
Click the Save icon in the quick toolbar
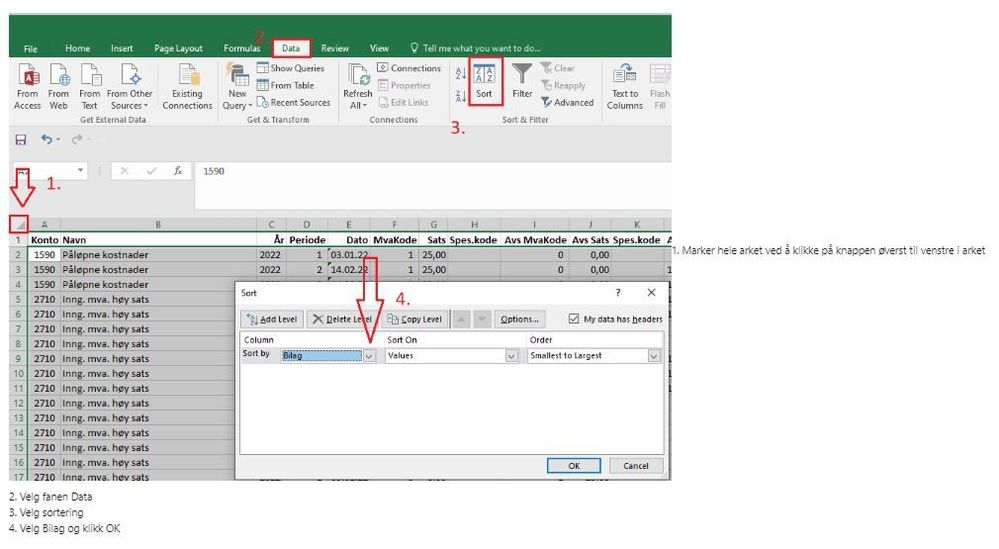pyautogui.click(x=21, y=139)
